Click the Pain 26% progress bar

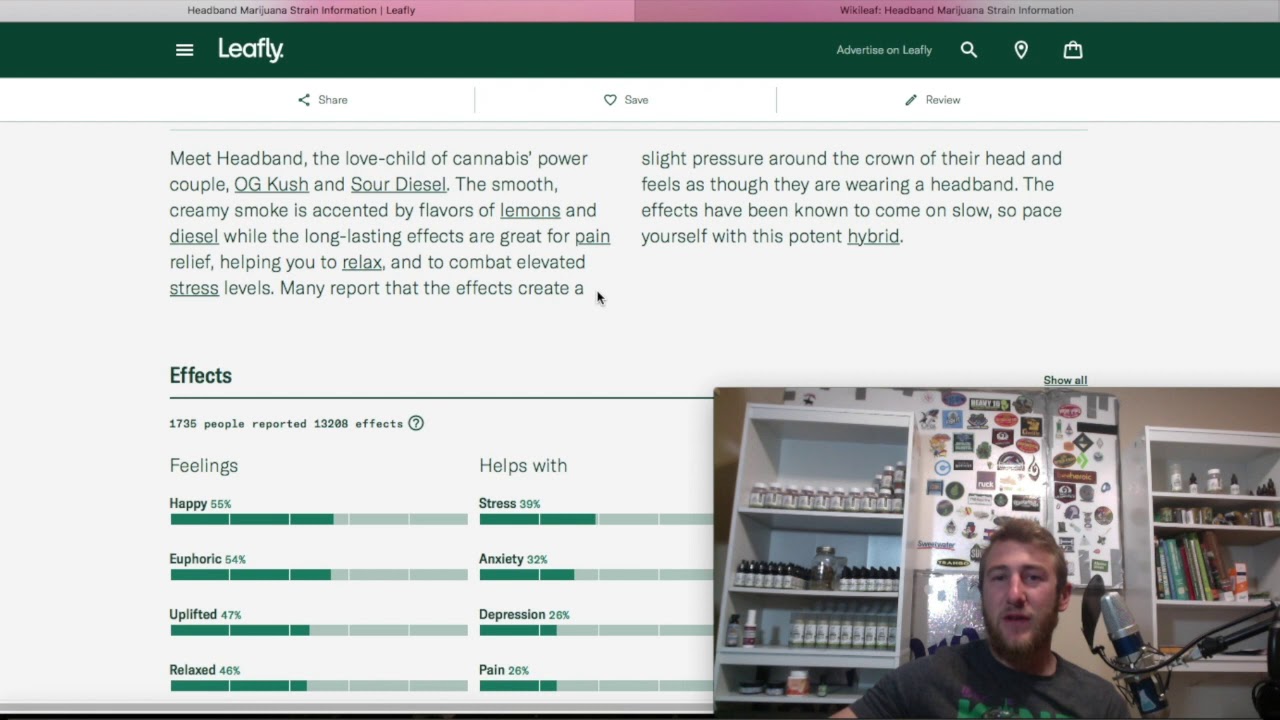pos(596,686)
